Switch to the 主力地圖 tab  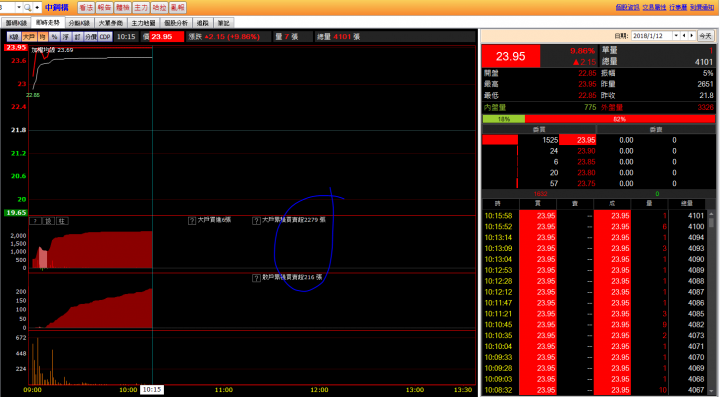point(143,23)
